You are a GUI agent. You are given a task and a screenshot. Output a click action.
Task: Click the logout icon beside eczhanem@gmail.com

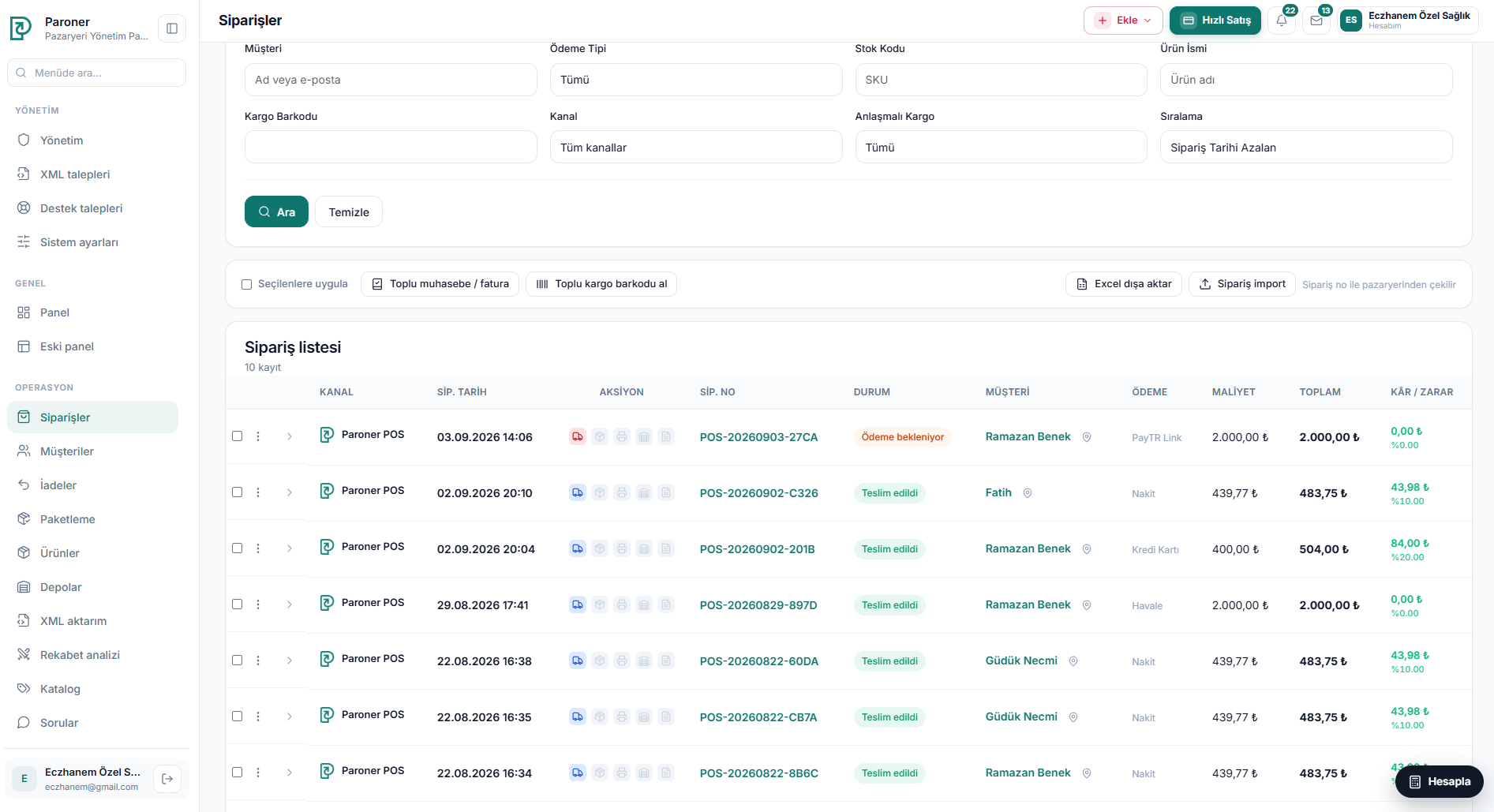(x=167, y=779)
